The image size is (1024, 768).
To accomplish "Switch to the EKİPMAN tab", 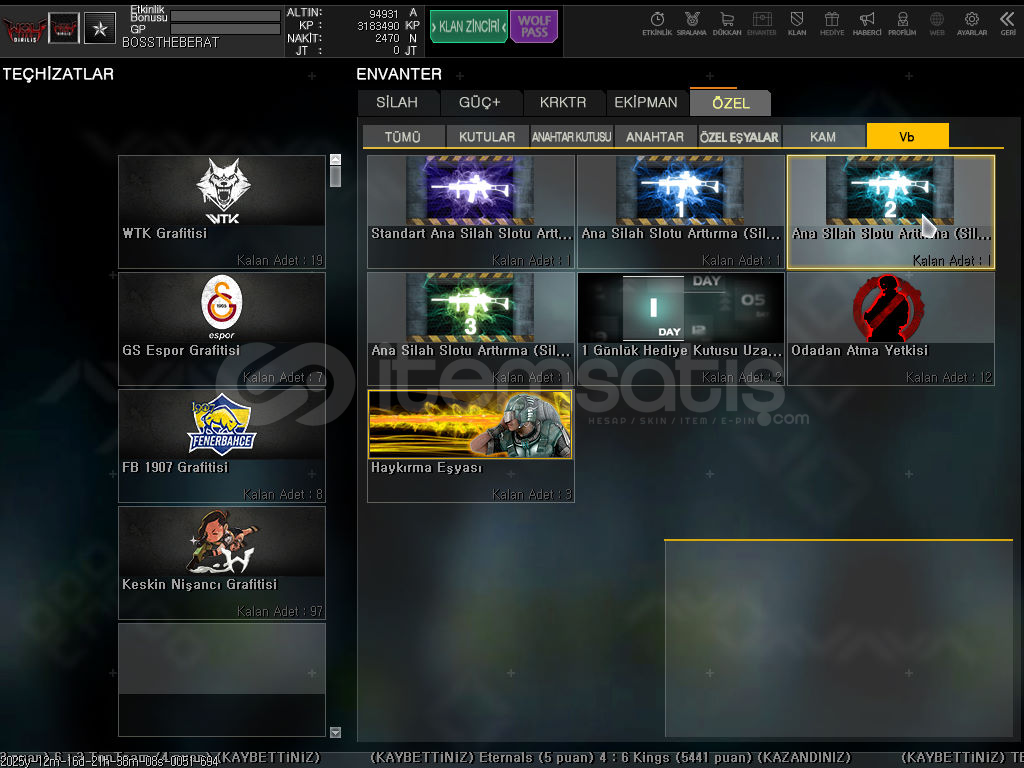I will pos(646,103).
